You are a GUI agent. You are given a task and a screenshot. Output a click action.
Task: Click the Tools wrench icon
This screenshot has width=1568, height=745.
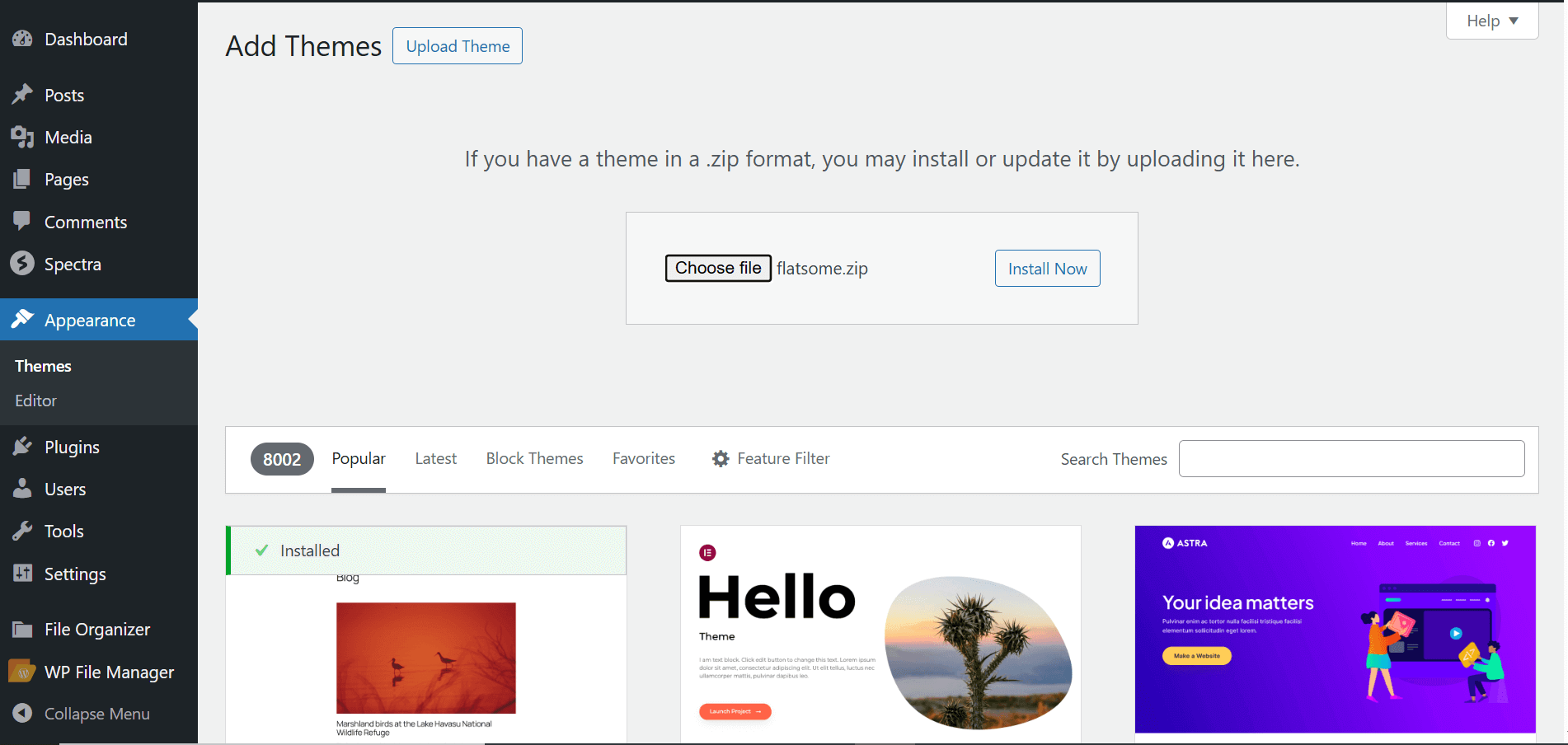click(22, 531)
